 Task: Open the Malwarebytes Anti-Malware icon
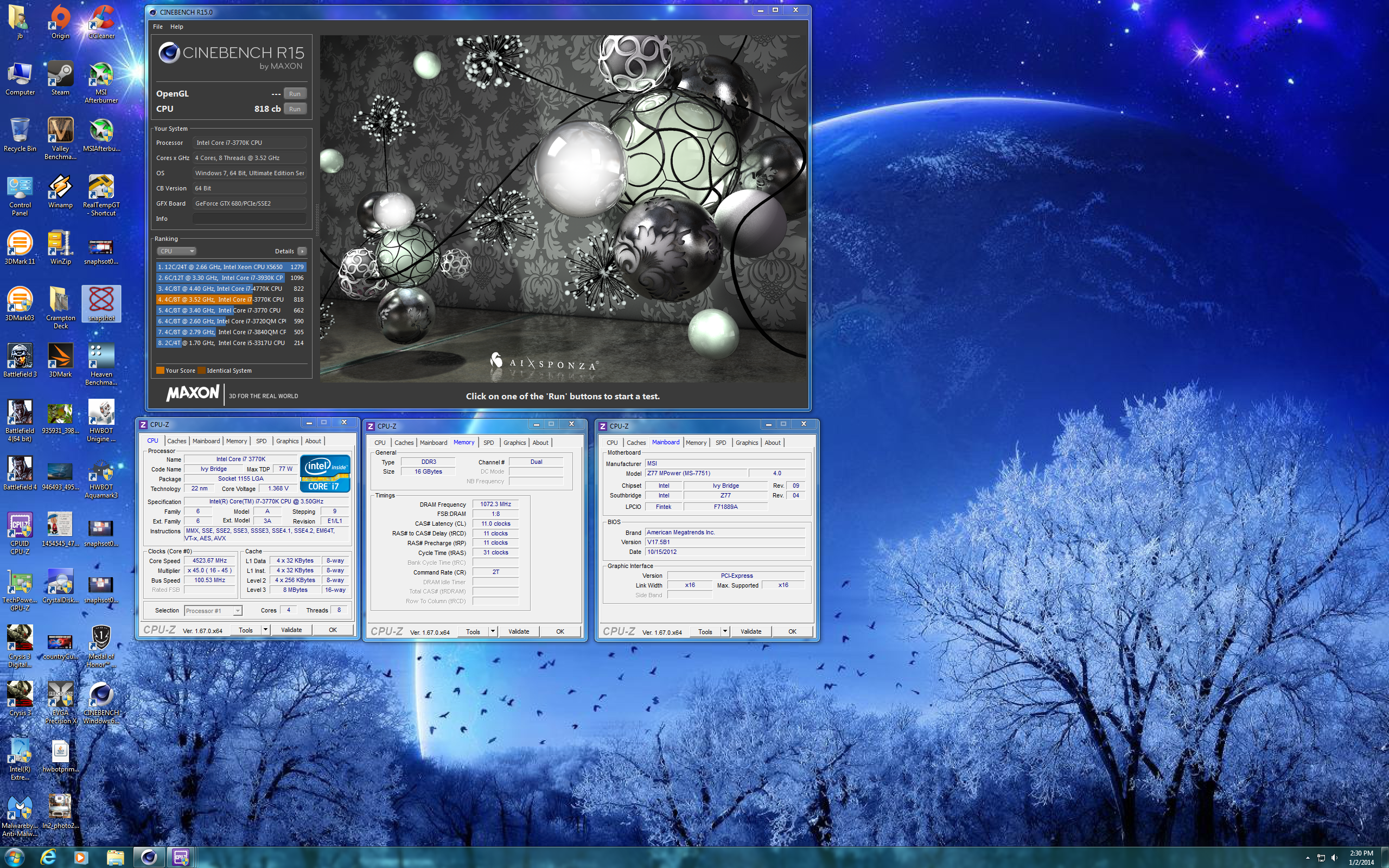(20, 815)
